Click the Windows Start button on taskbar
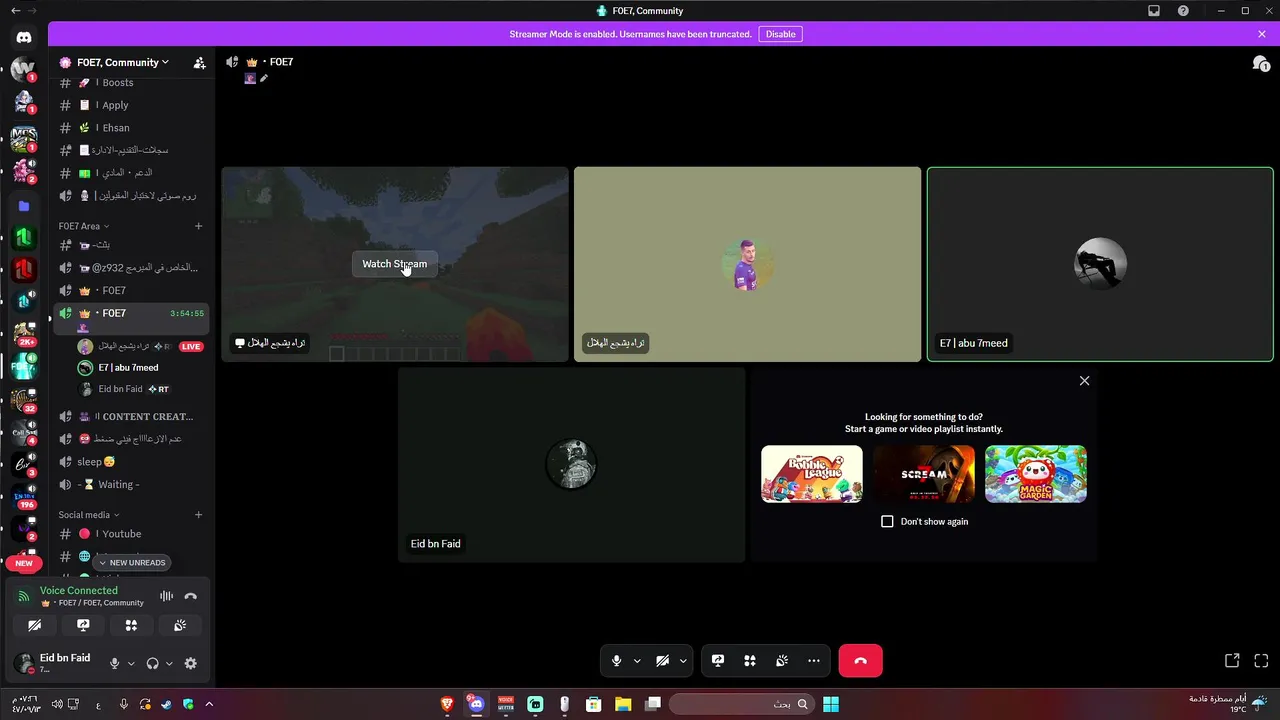1280x720 pixels. pyautogui.click(x=831, y=704)
